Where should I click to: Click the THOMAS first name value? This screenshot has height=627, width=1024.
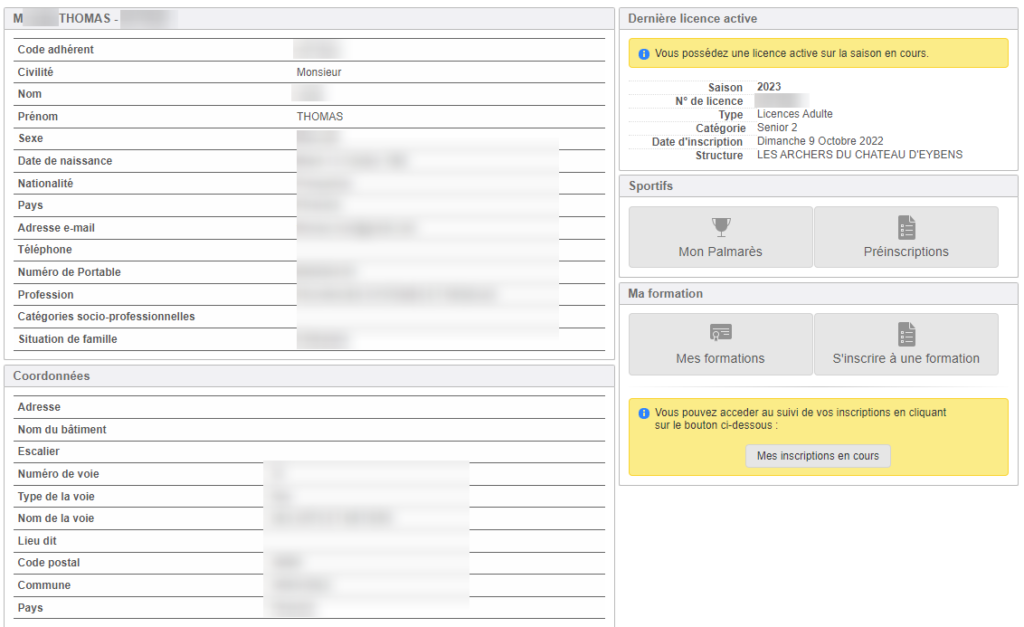pos(319,117)
